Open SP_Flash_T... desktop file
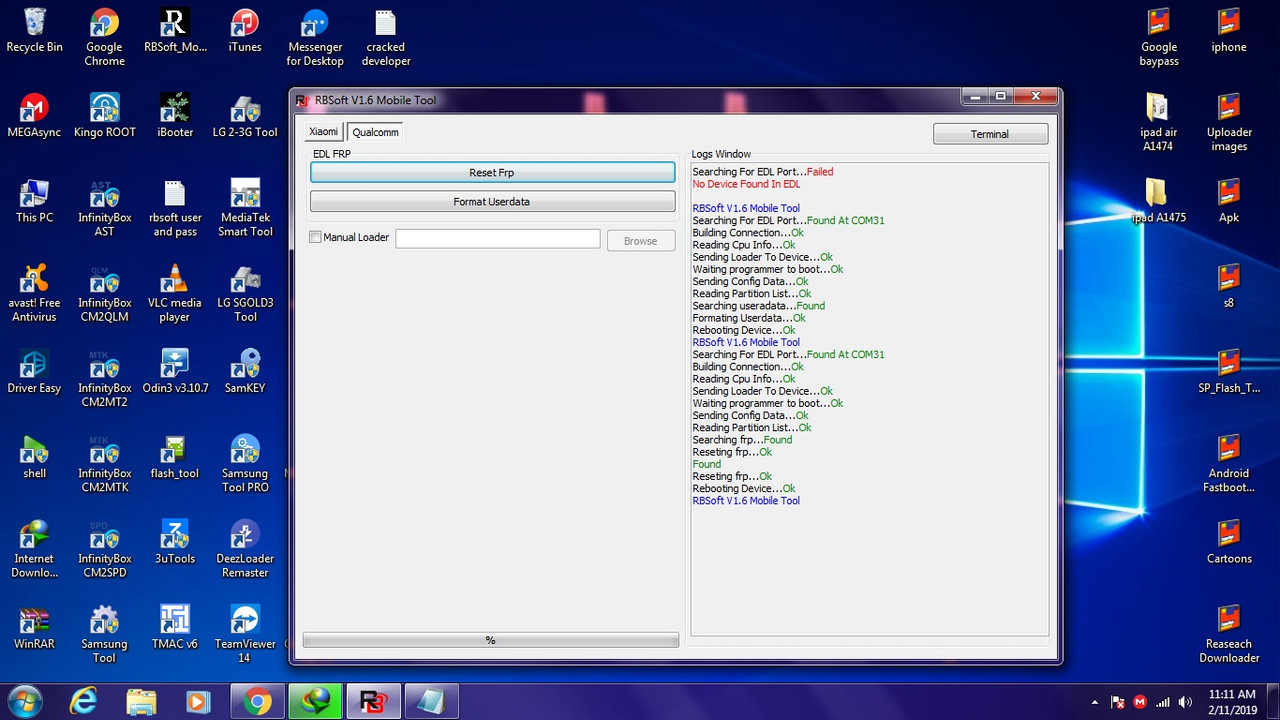This screenshot has width=1280, height=720. tap(1229, 372)
